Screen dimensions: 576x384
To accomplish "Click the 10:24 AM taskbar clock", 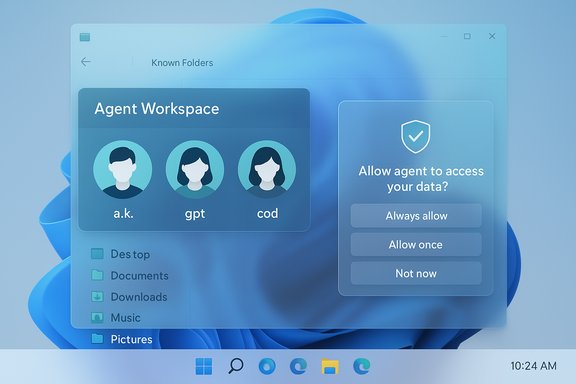I will tap(533, 366).
